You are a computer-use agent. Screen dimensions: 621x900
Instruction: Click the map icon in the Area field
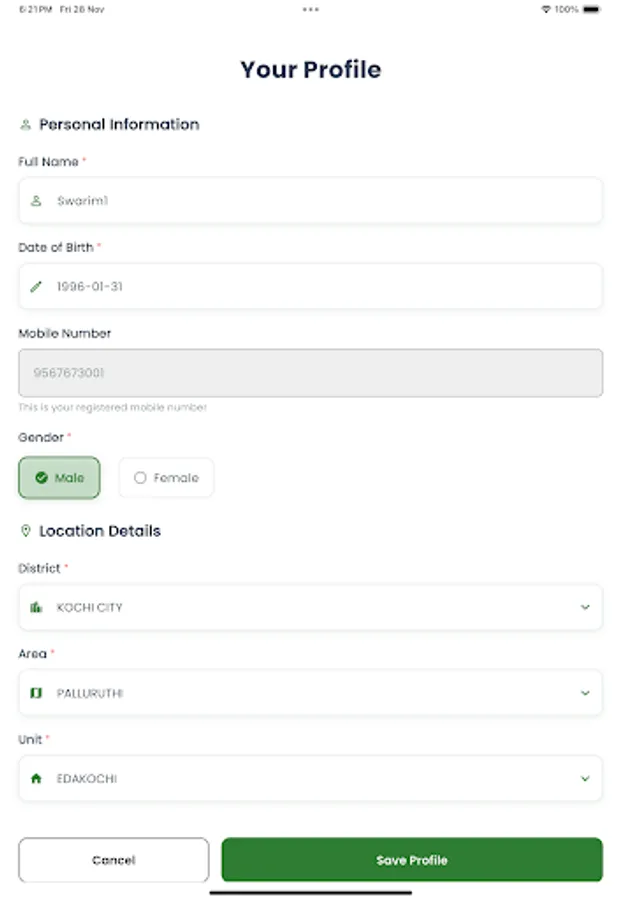point(38,693)
